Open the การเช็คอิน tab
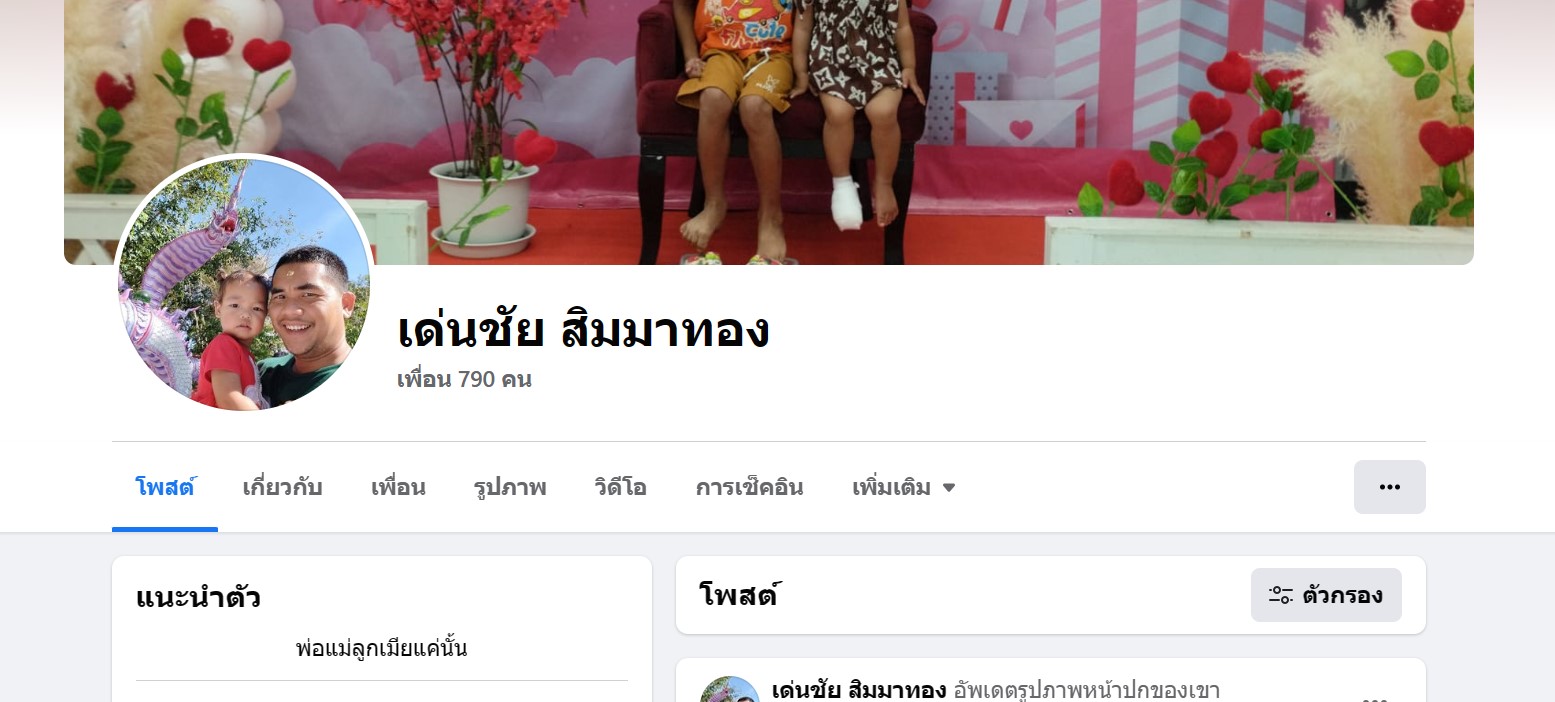 (x=749, y=488)
